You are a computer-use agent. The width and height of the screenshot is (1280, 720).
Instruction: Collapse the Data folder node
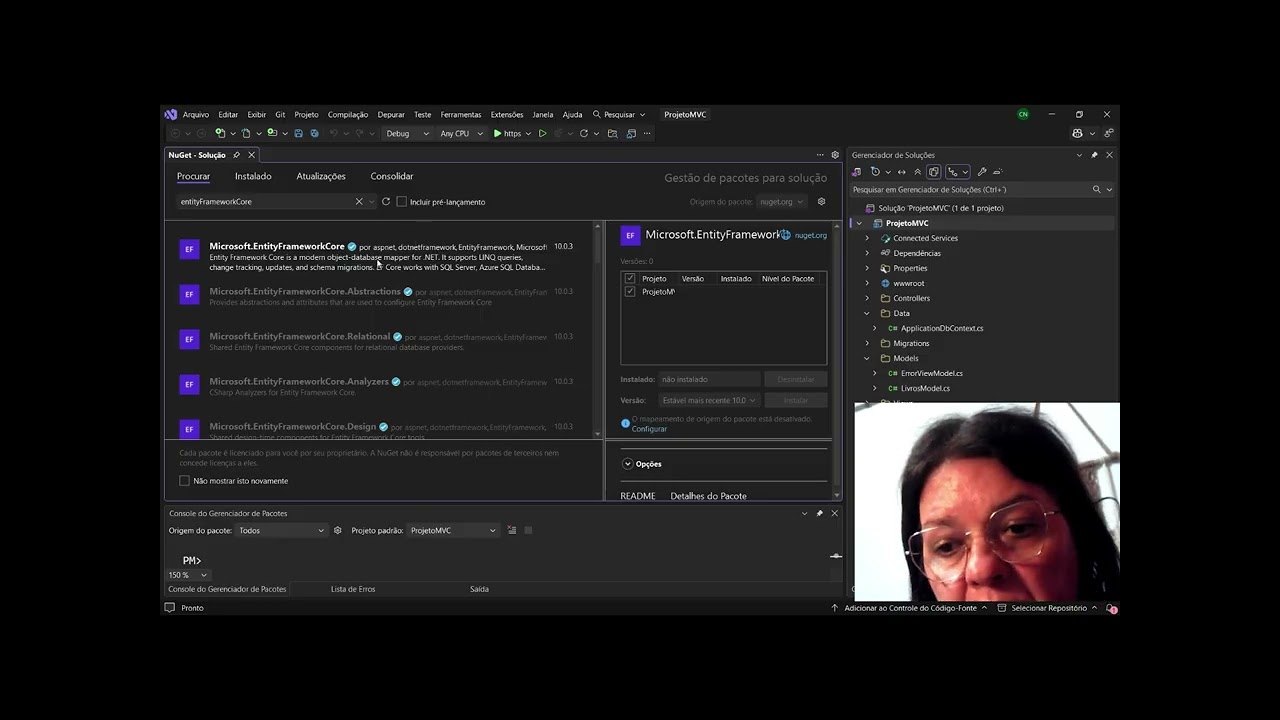867,313
